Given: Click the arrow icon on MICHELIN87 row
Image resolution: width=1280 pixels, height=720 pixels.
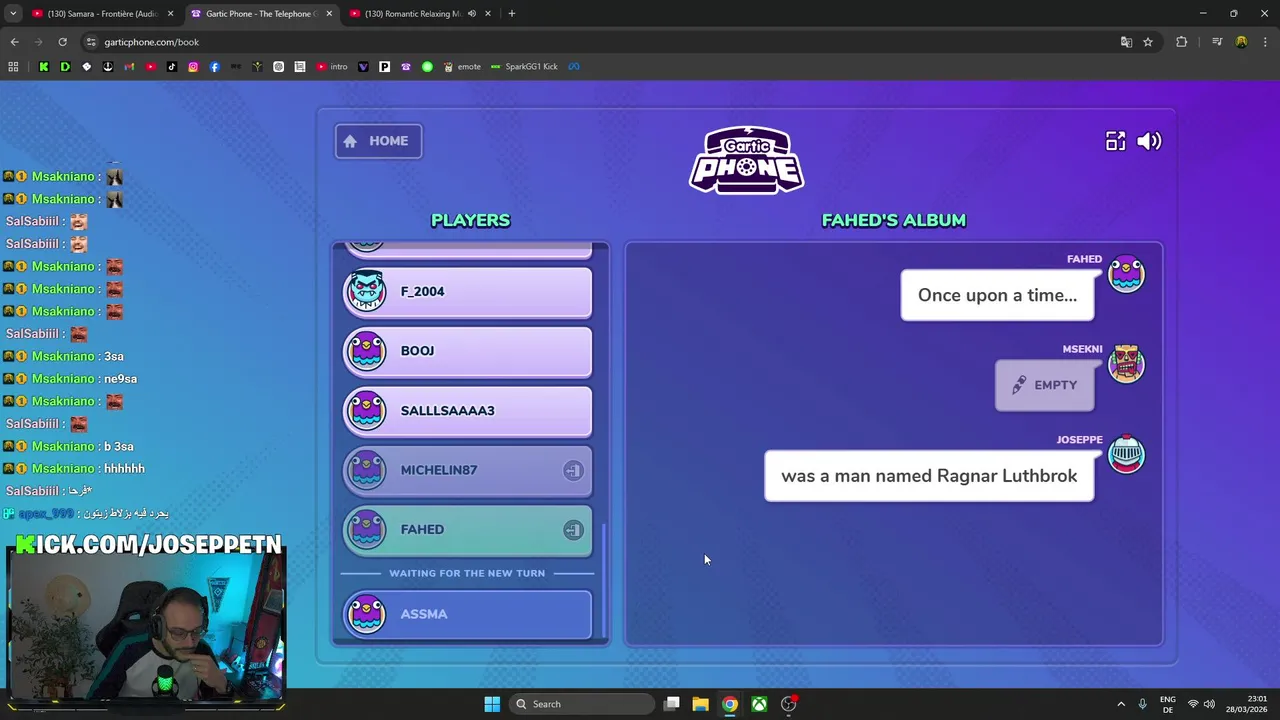Looking at the screenshot, I should pos(573,470).
